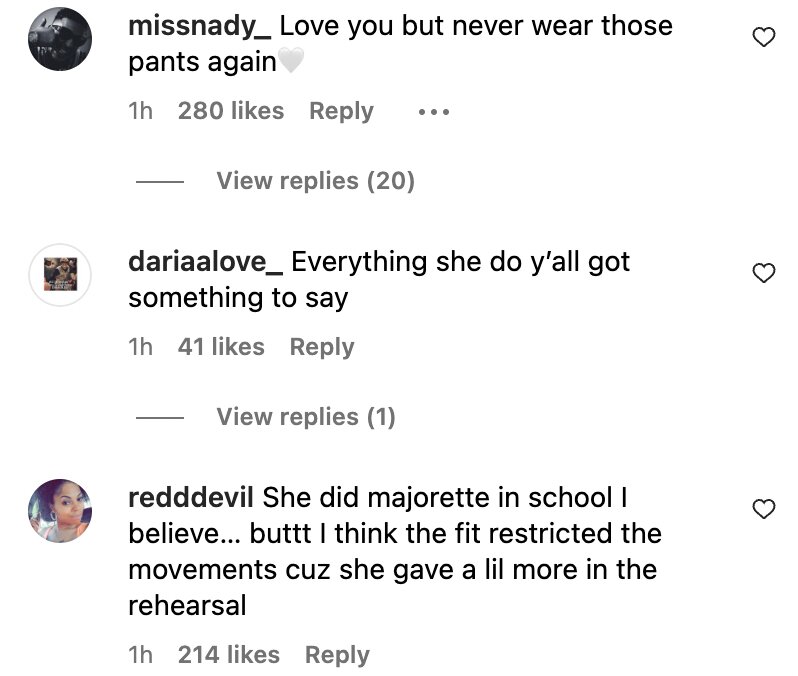Like dariaalove_'s comment with the heart icon
This screenshot has width=798, height=676.
tap(763, 273)
